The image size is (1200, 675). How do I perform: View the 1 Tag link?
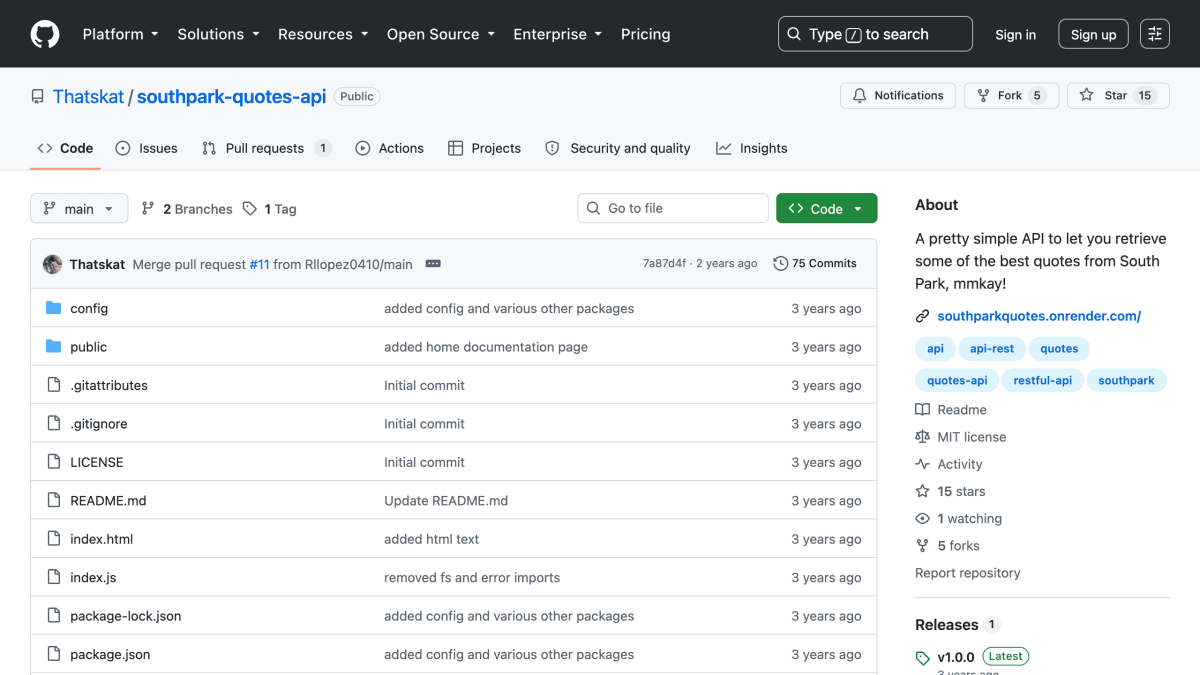[270, 209]
